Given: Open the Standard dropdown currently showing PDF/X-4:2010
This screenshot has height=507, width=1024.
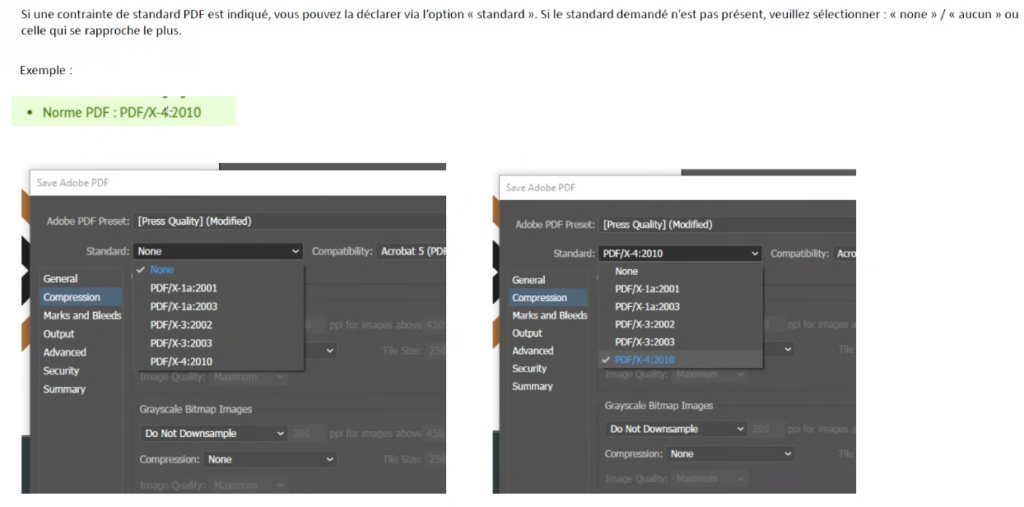Looking at the screenshot, I should (679, 254).
